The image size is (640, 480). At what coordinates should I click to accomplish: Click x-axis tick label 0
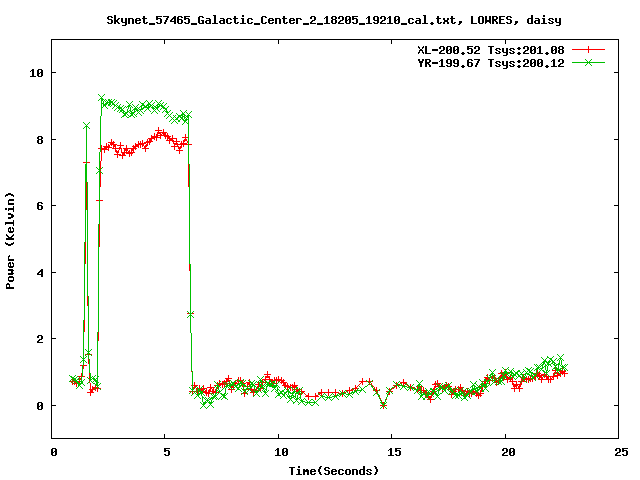54,452
